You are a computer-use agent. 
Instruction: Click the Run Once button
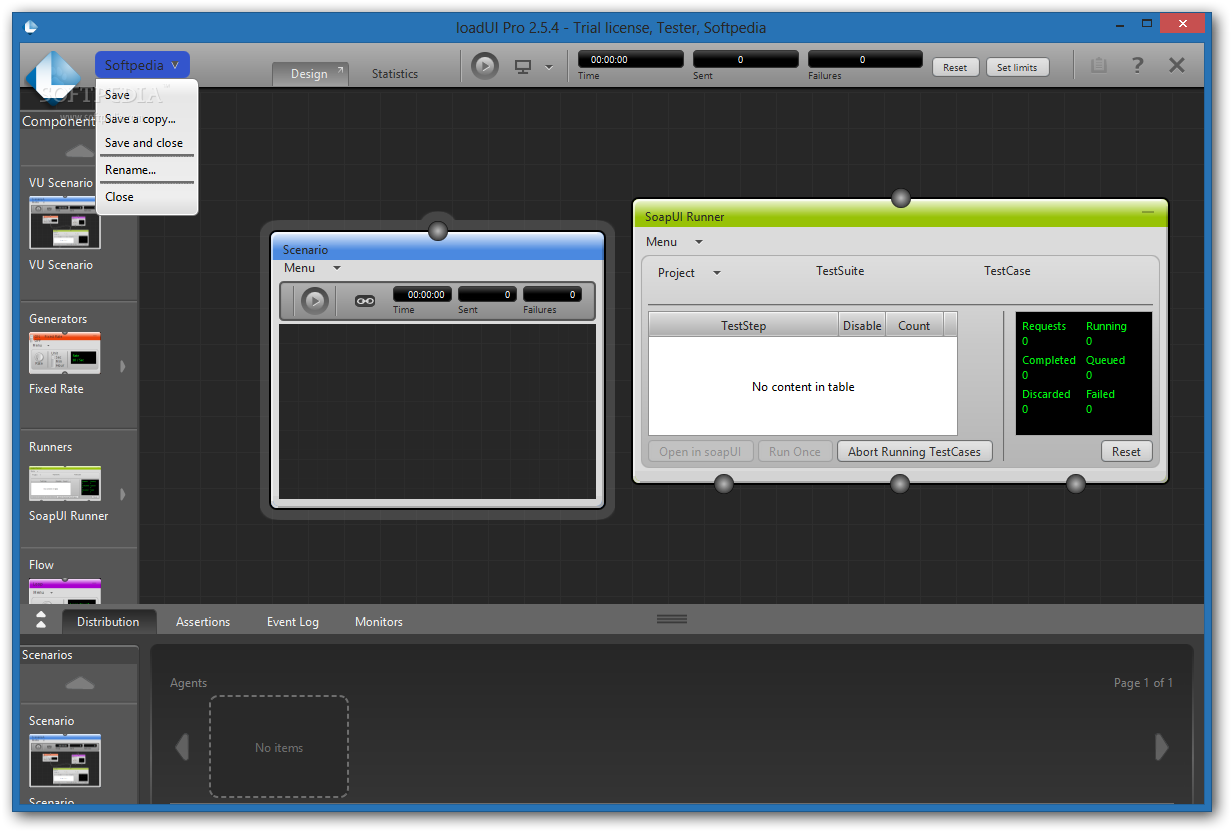(x=795, y=452)
